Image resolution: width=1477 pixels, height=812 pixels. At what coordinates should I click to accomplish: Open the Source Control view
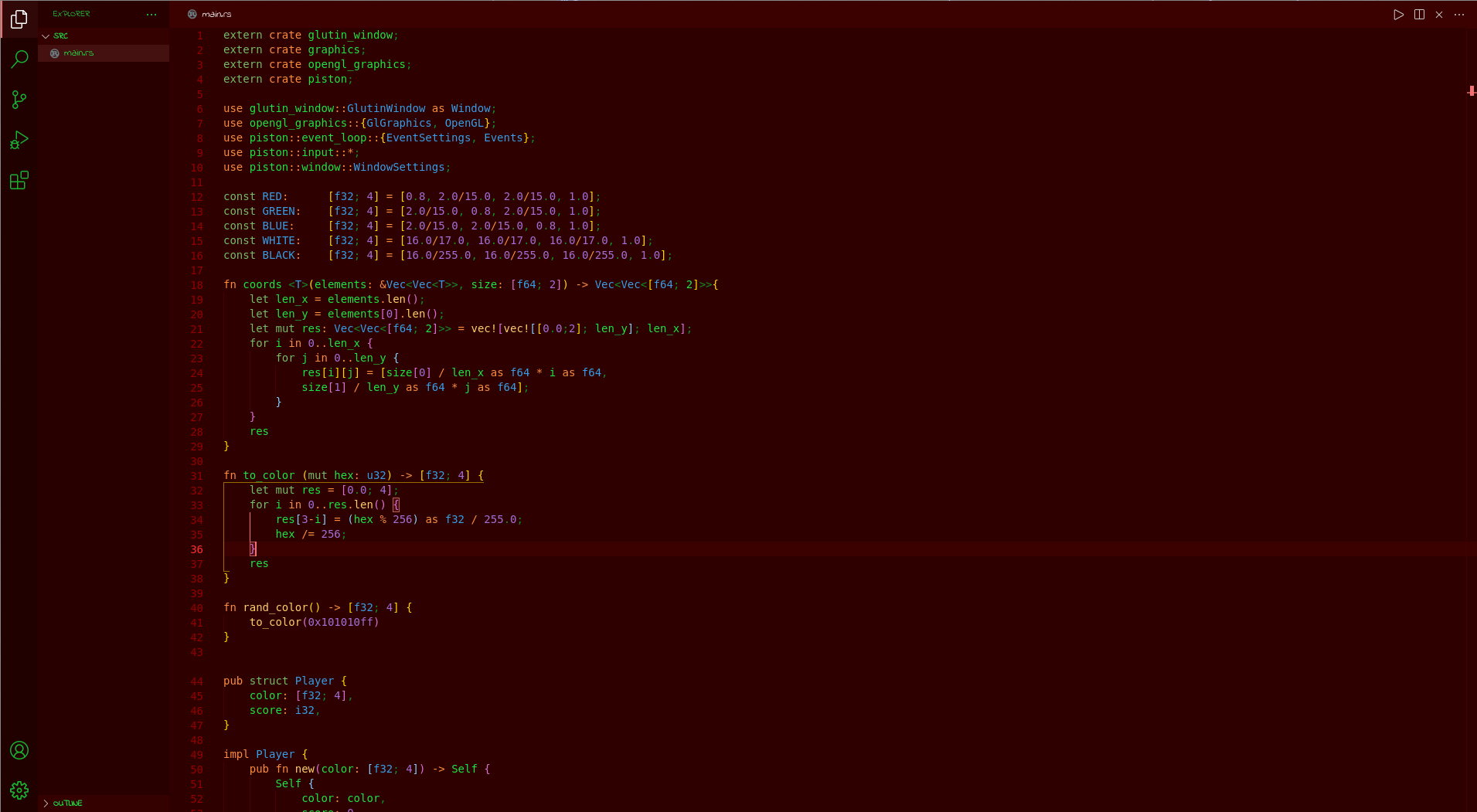19,100
